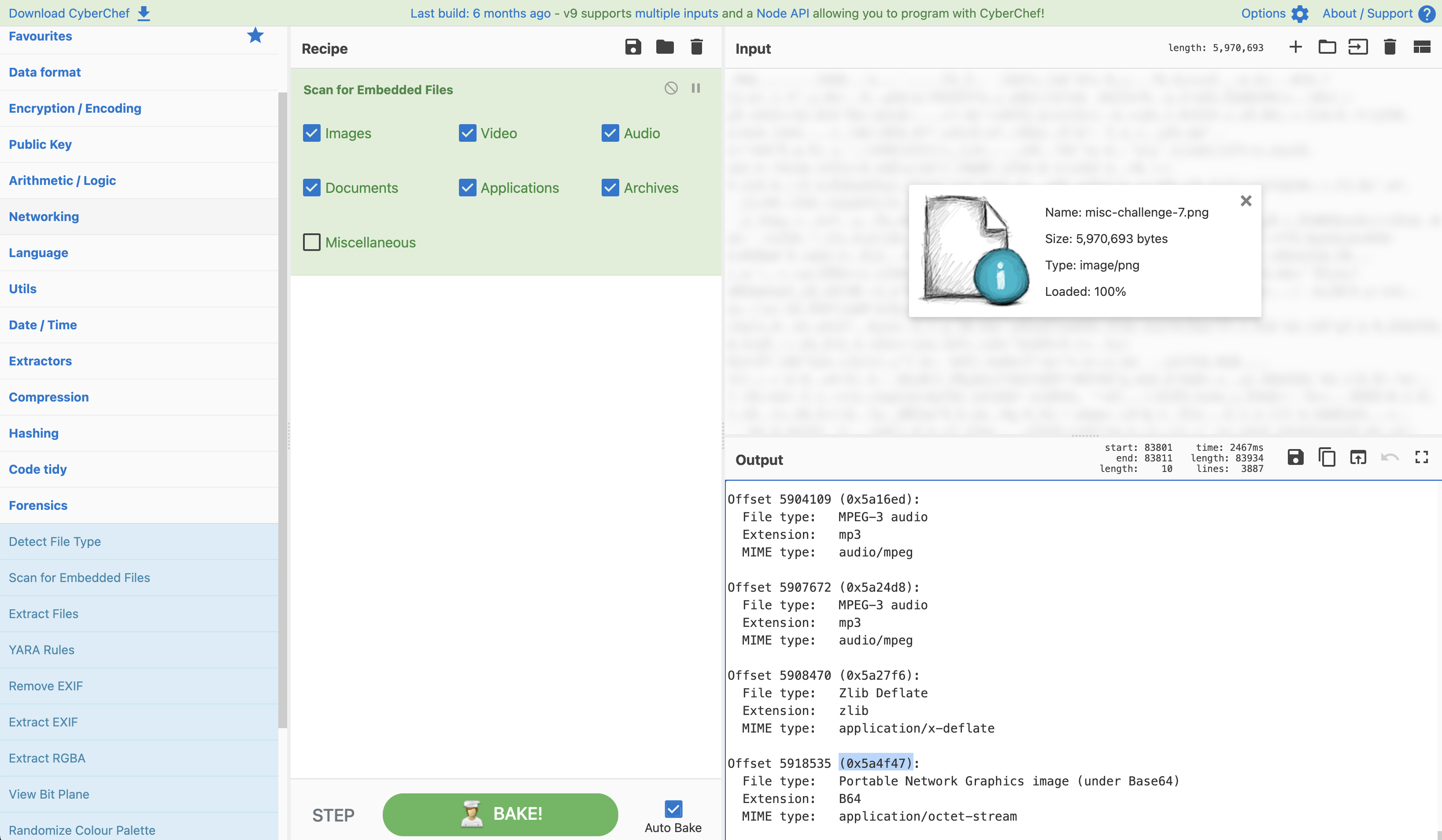Select the Extract RGBA operation
Screen dimensions: 1442x840
coord(139,758)
